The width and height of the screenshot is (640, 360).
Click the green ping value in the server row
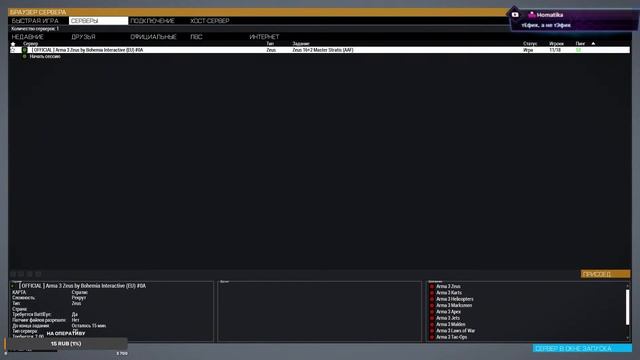tap(578, 50)
